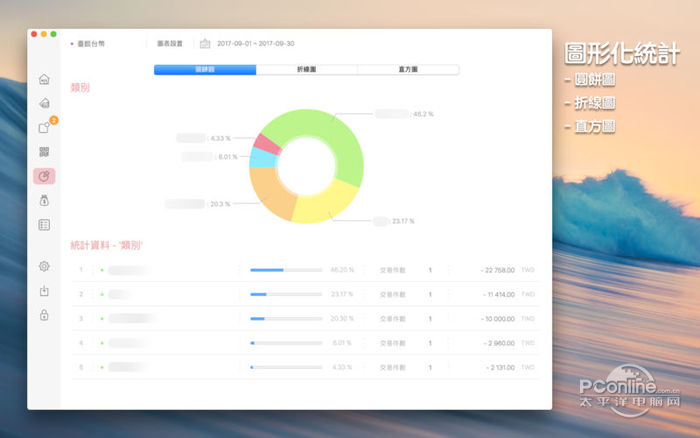Click the pink 4.33% donut segment
The width and height of the screenshot is (700, 438).
(267, 144)
